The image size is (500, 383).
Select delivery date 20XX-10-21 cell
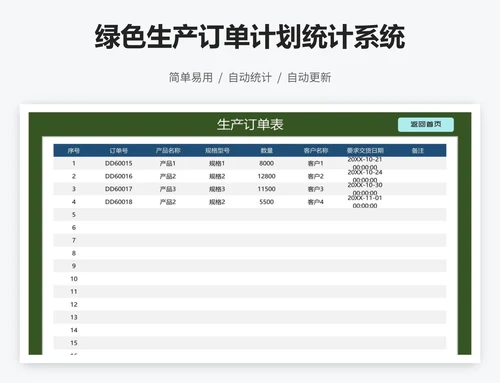pos(365,163)
